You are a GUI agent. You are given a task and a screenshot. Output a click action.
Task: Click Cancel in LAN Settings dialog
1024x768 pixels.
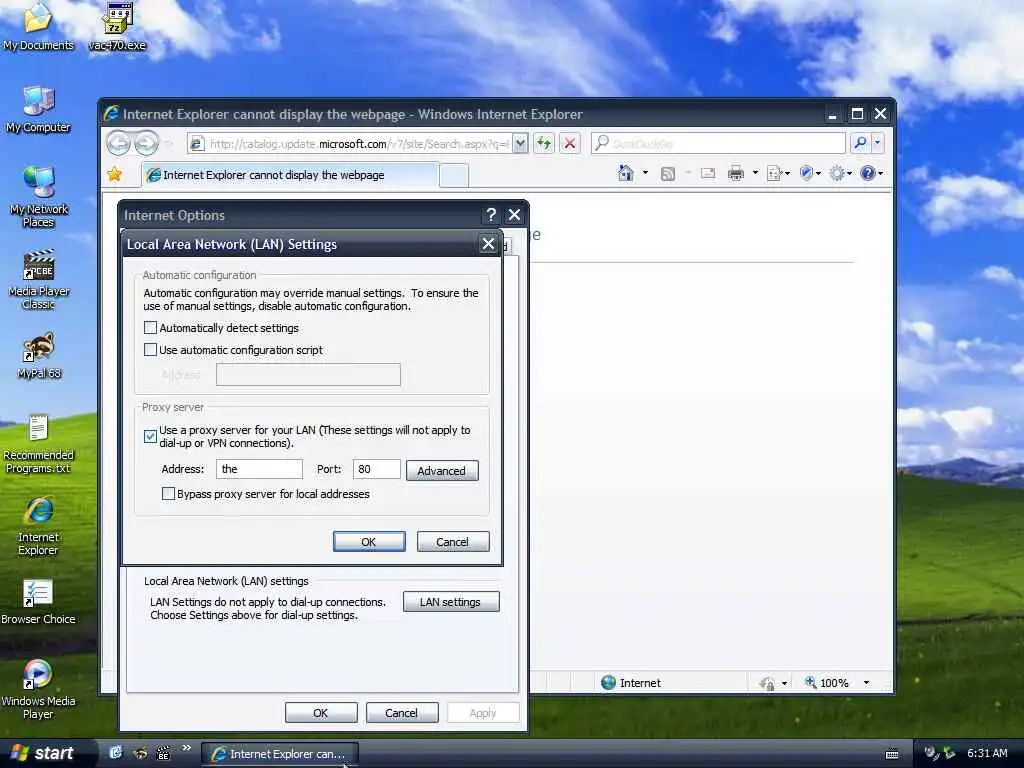pos(453,541)
